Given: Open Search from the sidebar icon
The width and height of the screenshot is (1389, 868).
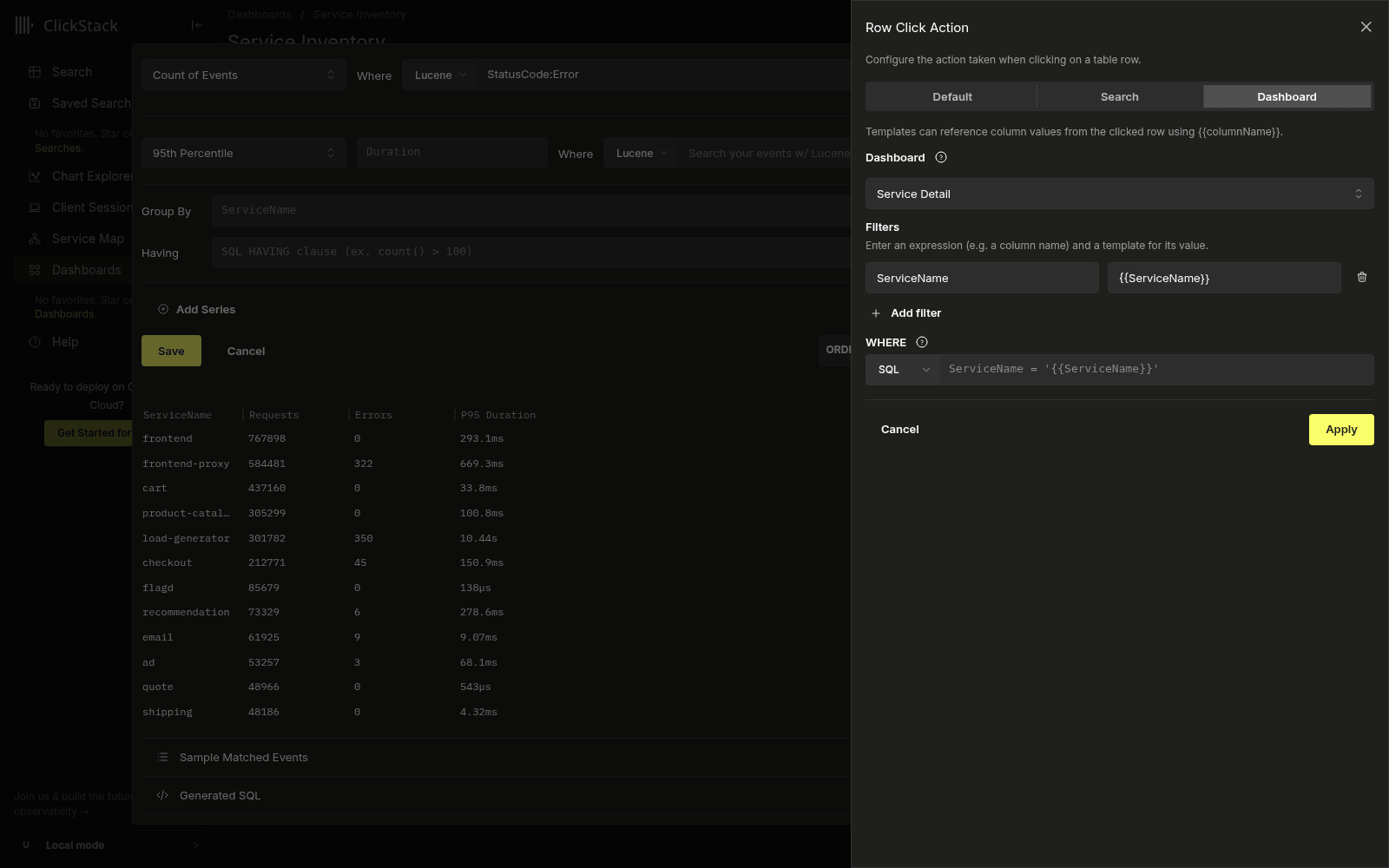Looking at the screenshot, I should 35,72.
